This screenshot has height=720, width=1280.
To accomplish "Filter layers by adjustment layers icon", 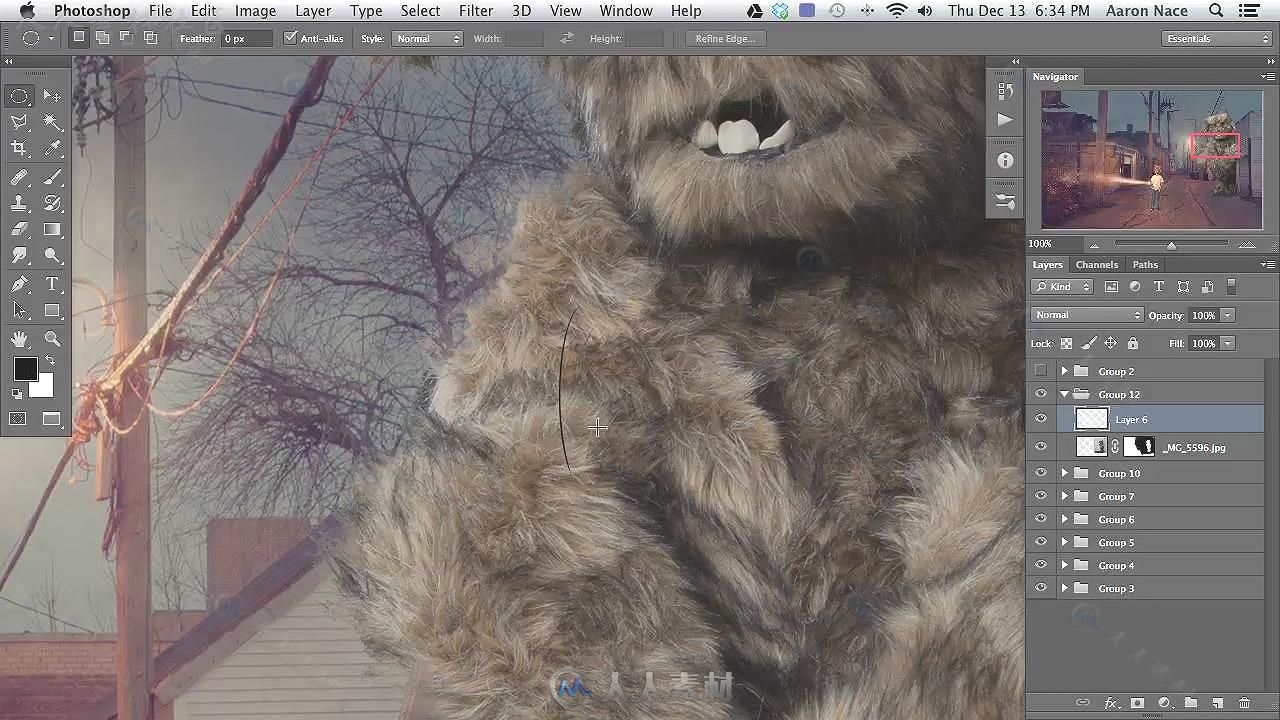I will pyautogui.click(x=1135, y=287).
